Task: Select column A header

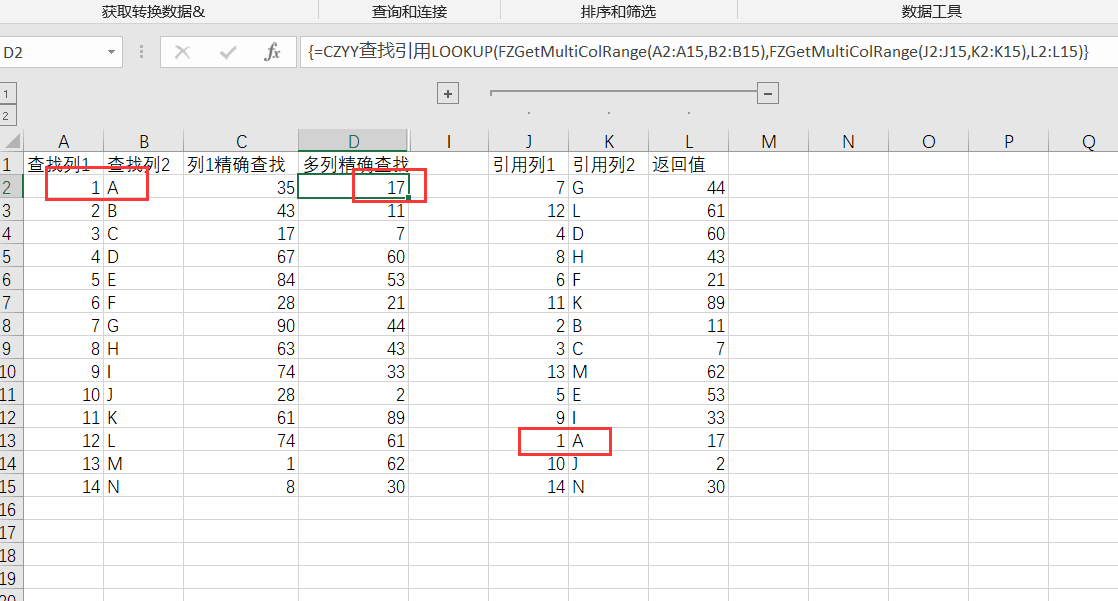Action: point(63,141)
